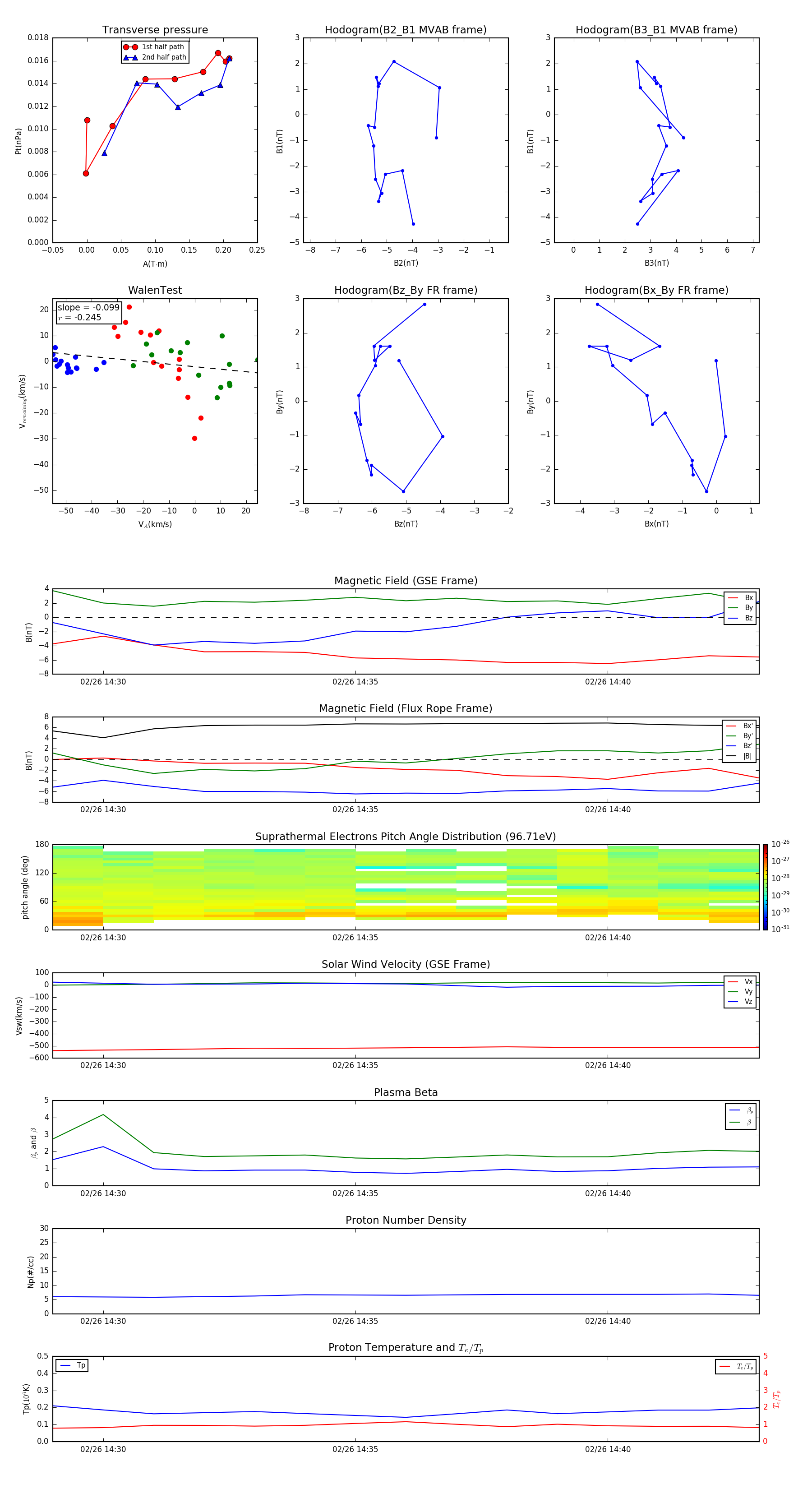Click 'Magnetic Field (GSE Frame)' title
Viewport: 812px width, 1489px height.
coord(406,581)
